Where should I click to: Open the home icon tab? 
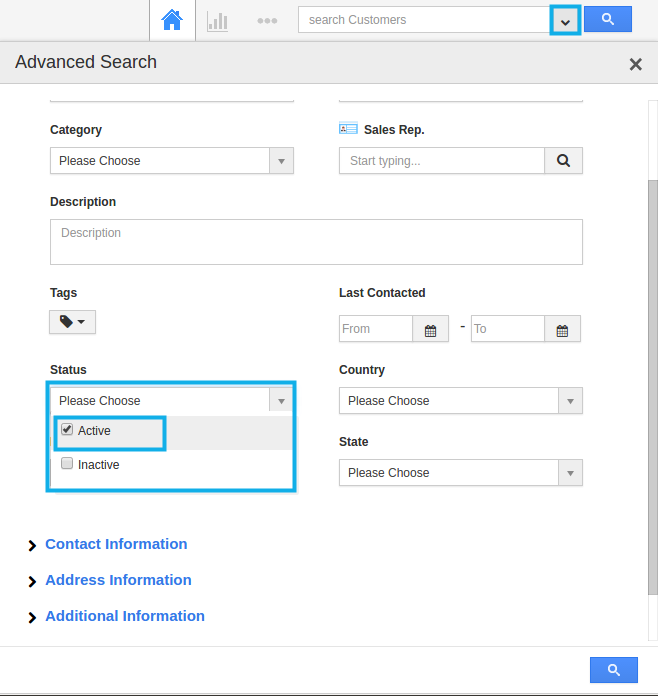172,20
